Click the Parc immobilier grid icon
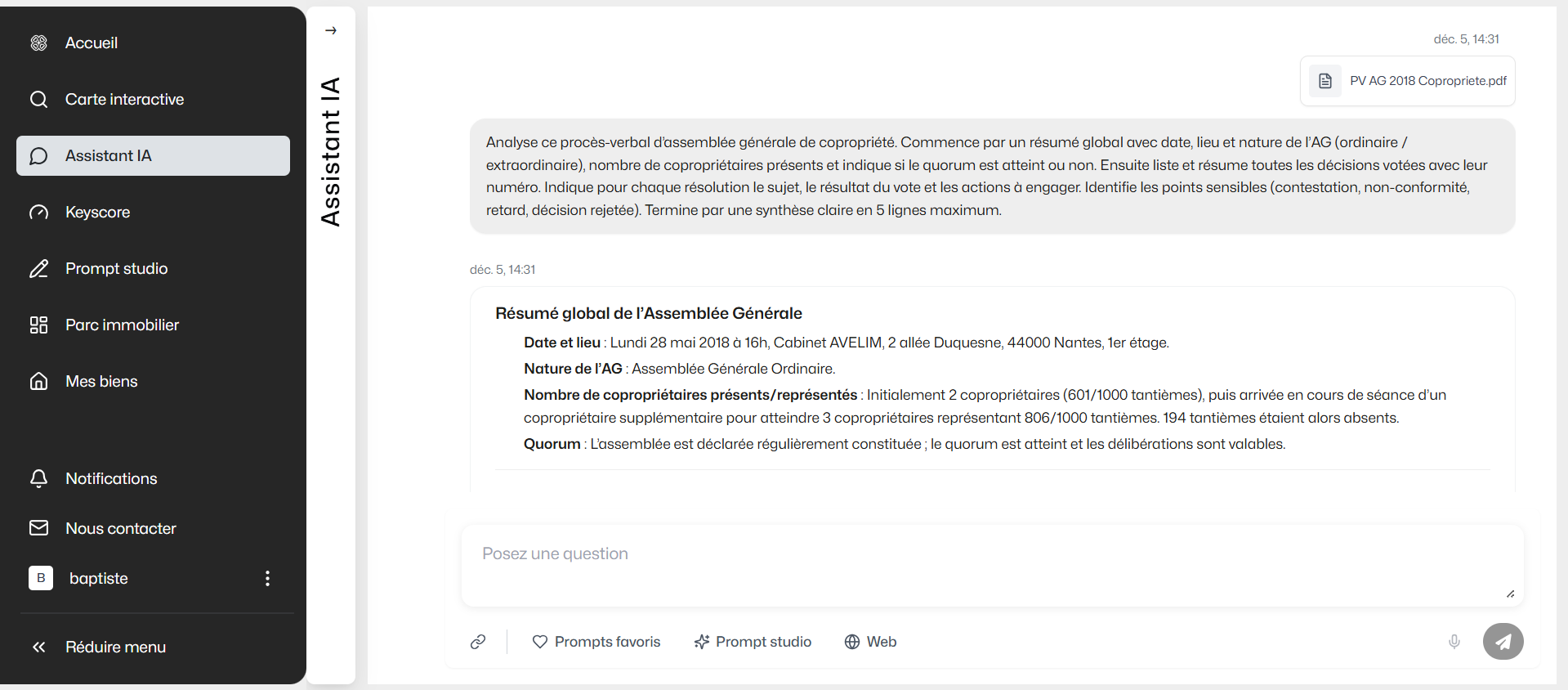Screen dimensions: 1568x690 click(x=38, y=325)
